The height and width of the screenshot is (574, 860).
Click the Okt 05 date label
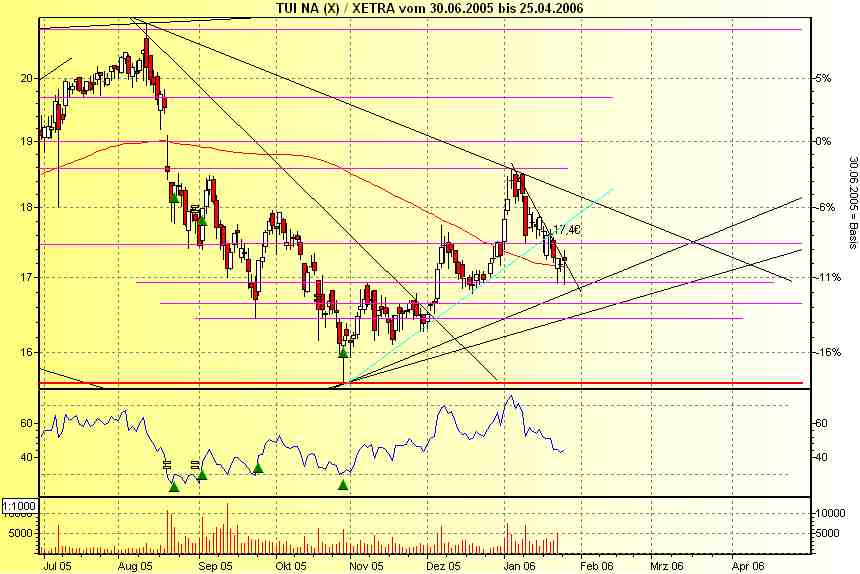[290, 565]
